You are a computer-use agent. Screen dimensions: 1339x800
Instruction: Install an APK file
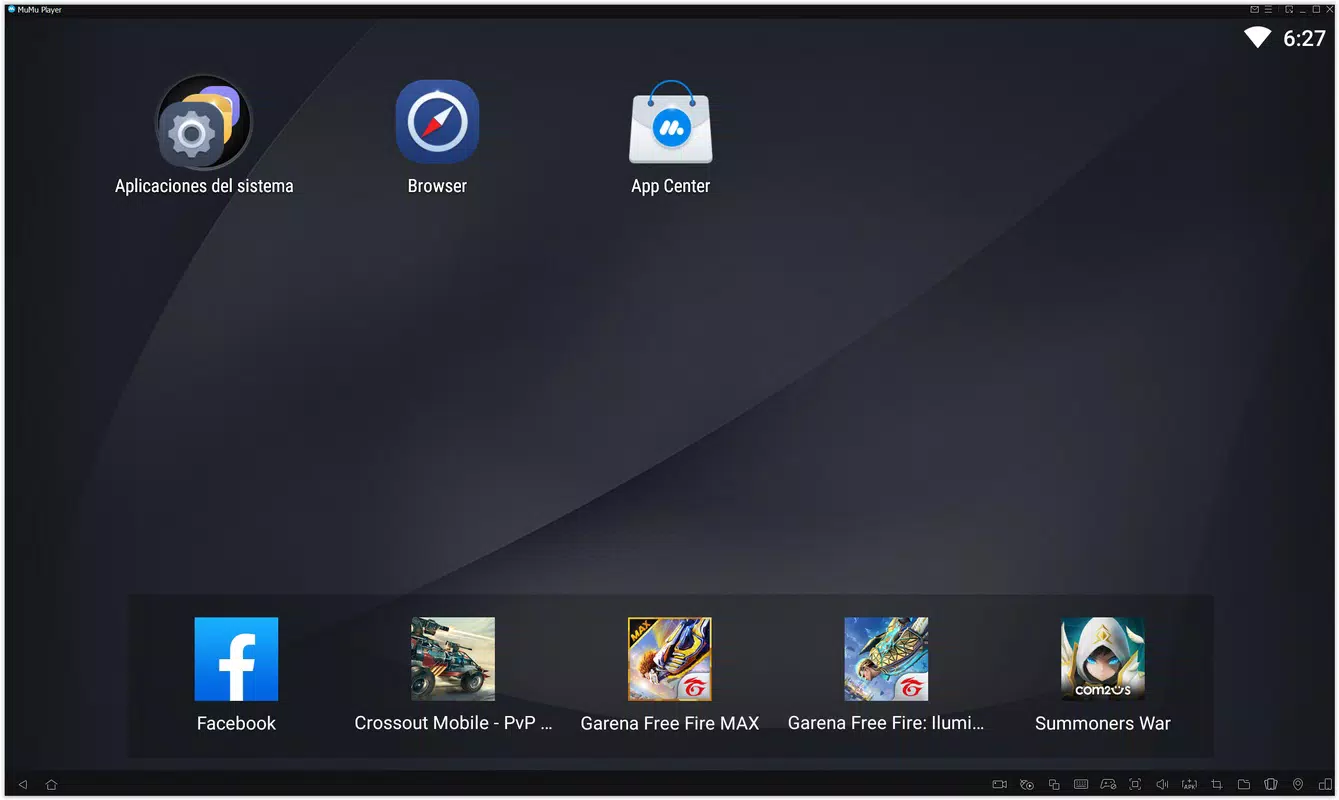1189,785
